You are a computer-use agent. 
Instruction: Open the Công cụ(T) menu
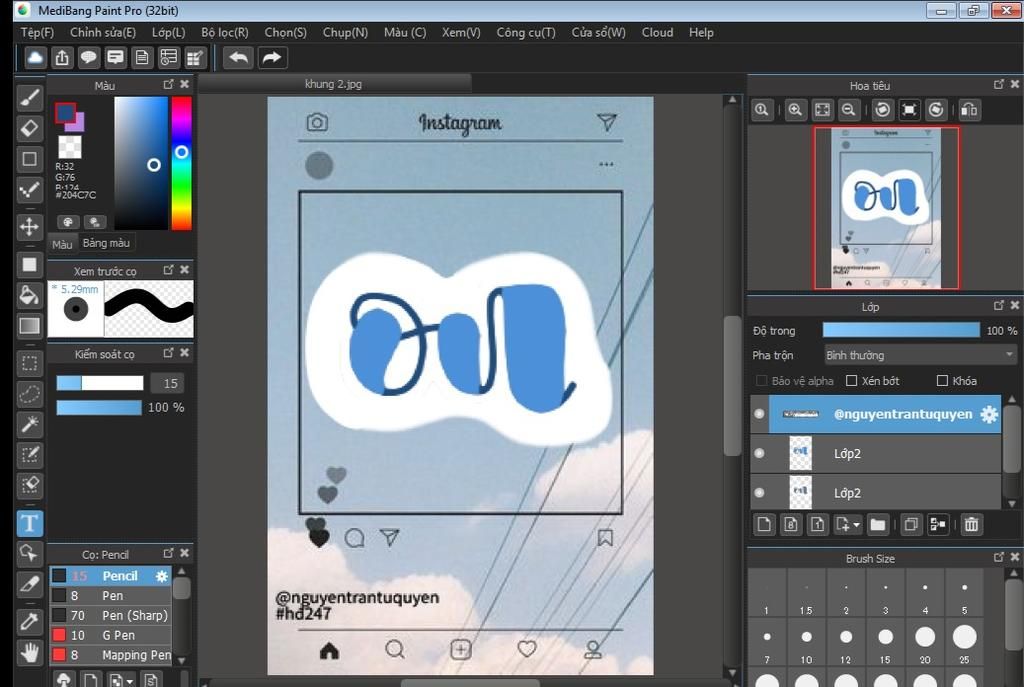[526, 32]
